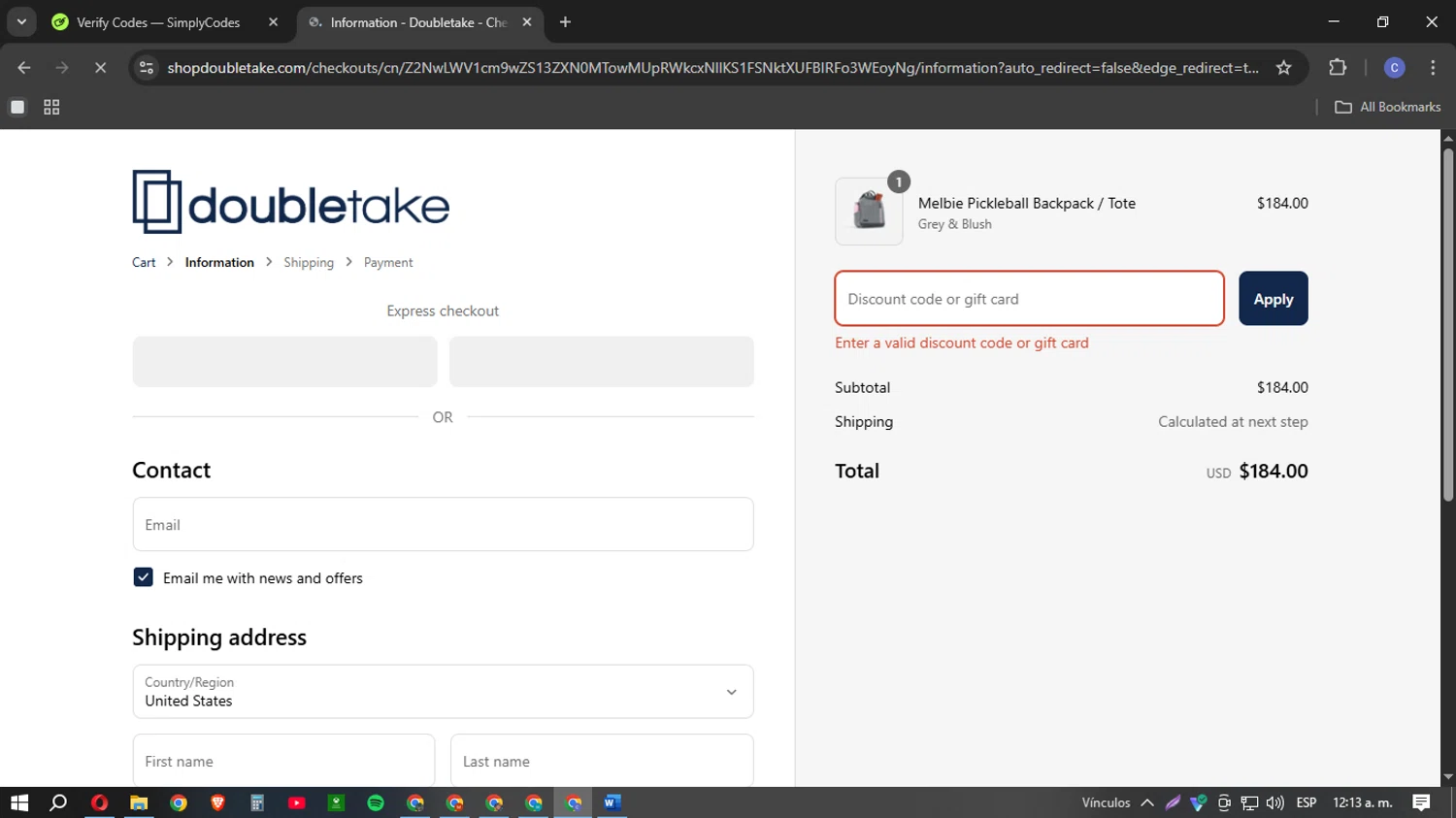The height and width of the screenshot is (818, 1456).
Task: Open Chrome's three-dot menu
Action: (x=1433, y=68)
